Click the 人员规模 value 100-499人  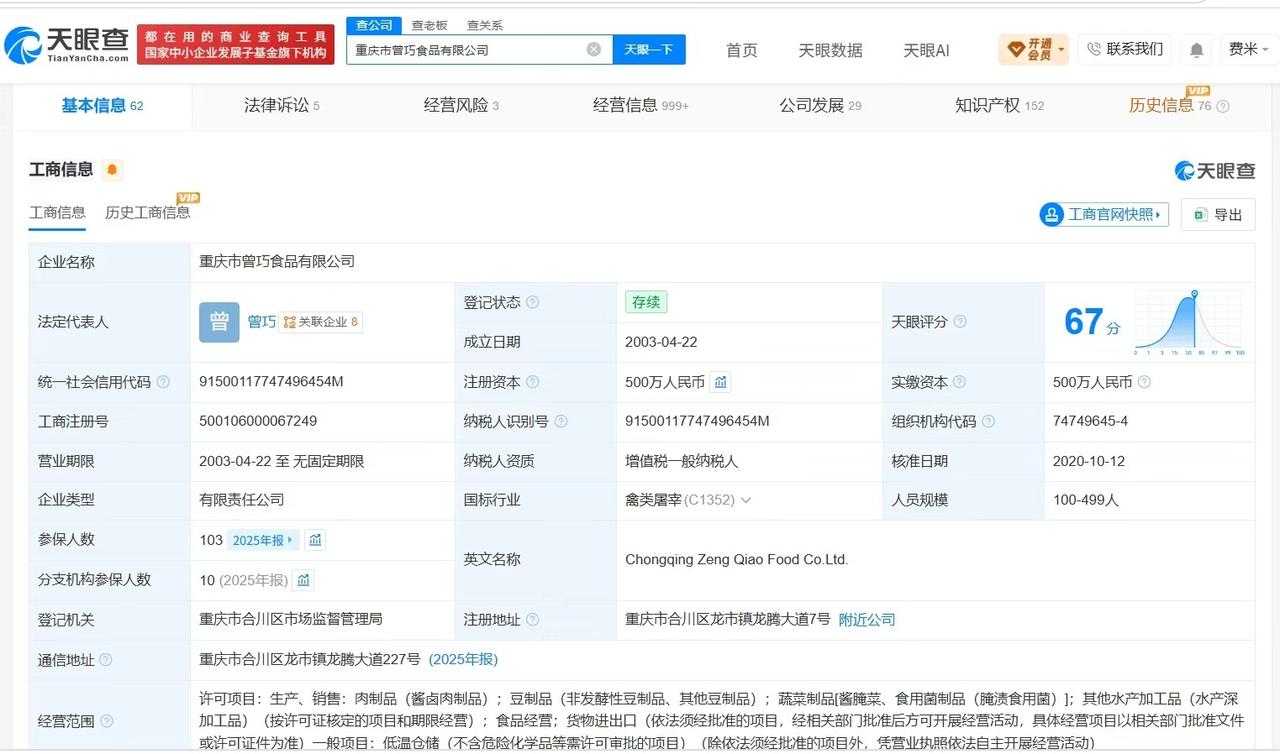pyautogui.click(x=1086, y=500)
